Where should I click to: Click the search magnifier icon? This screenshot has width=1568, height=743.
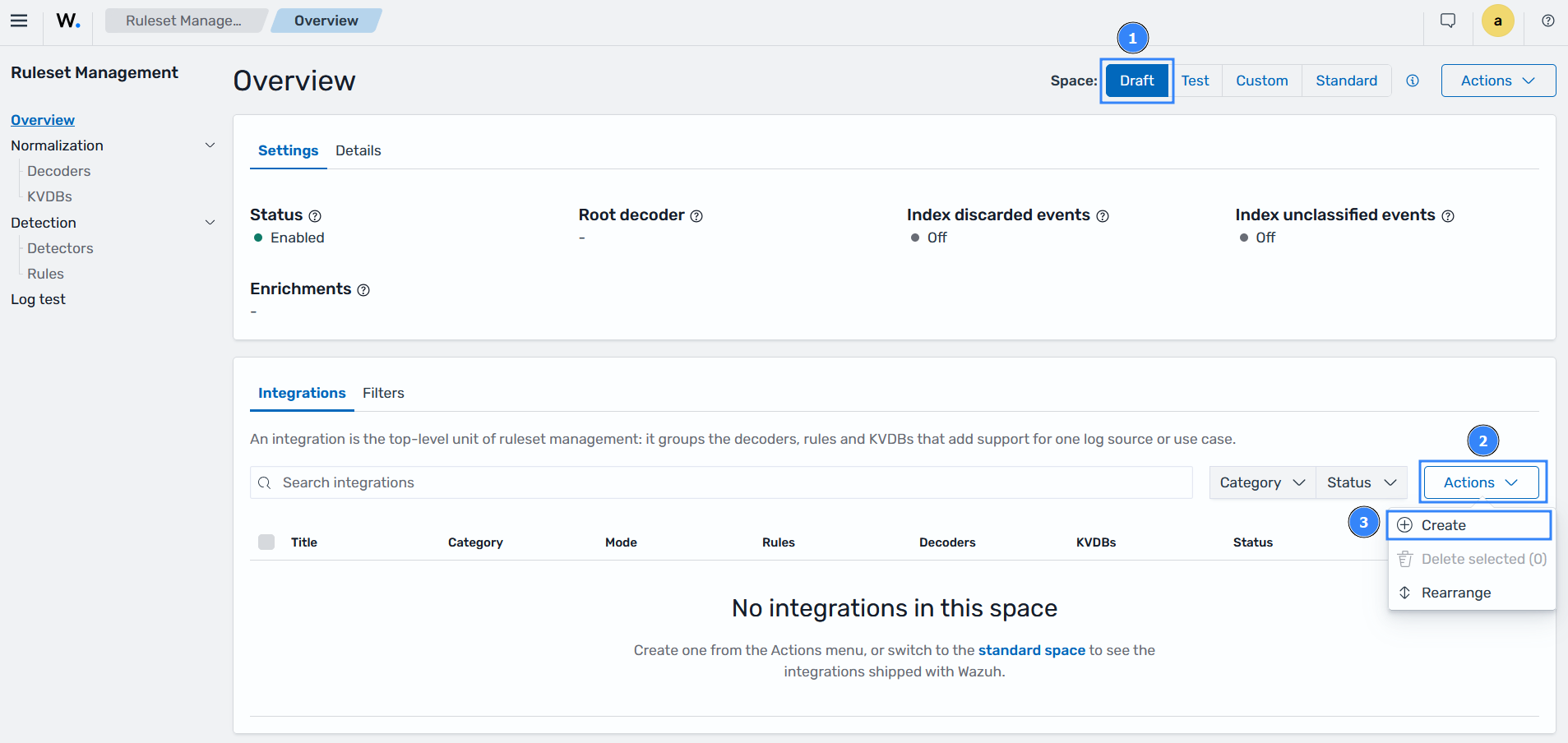[x=264, y=482]
